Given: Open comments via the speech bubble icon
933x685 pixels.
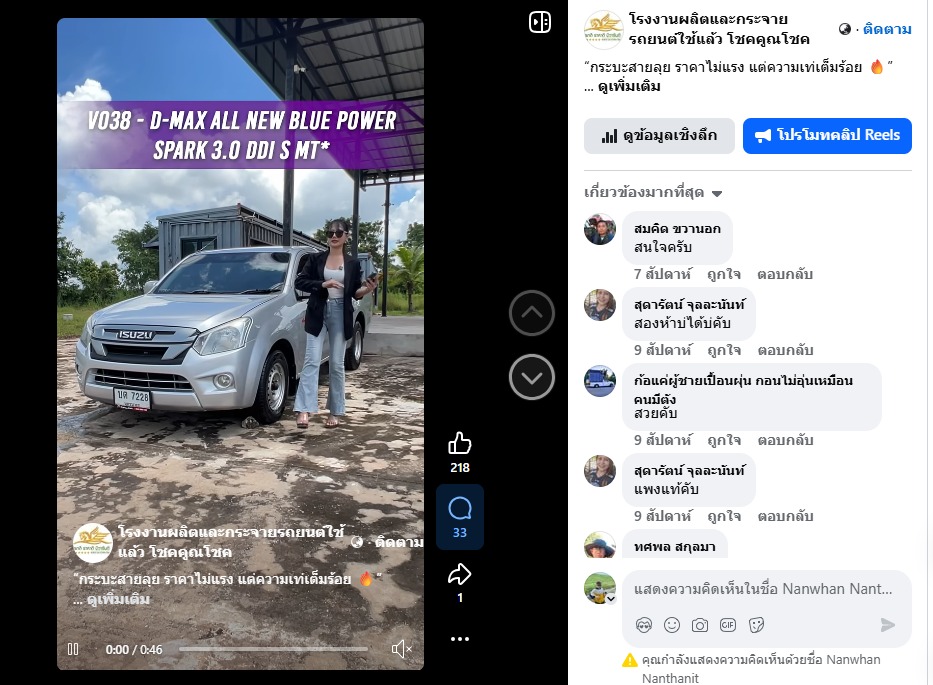Looking at the screenshot, I should (459, 509).
